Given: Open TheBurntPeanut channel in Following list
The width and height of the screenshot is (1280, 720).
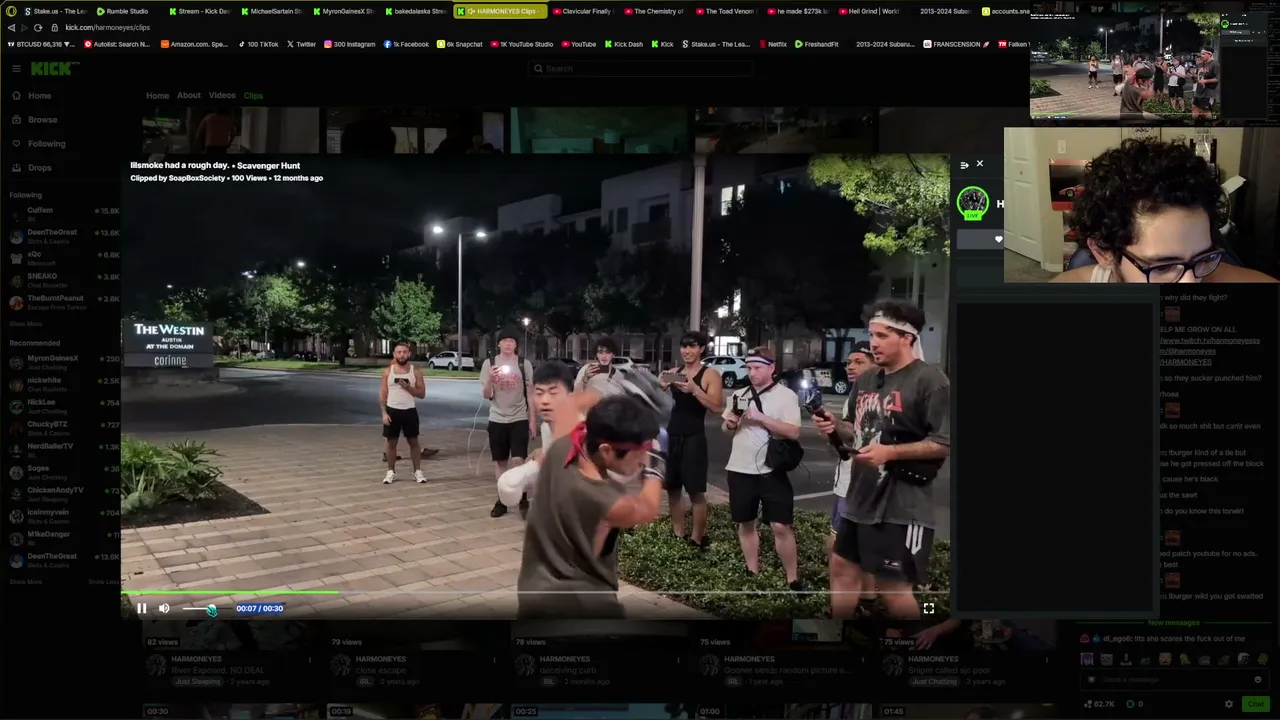Looking at the screenshot, I should tap(64, 302).
